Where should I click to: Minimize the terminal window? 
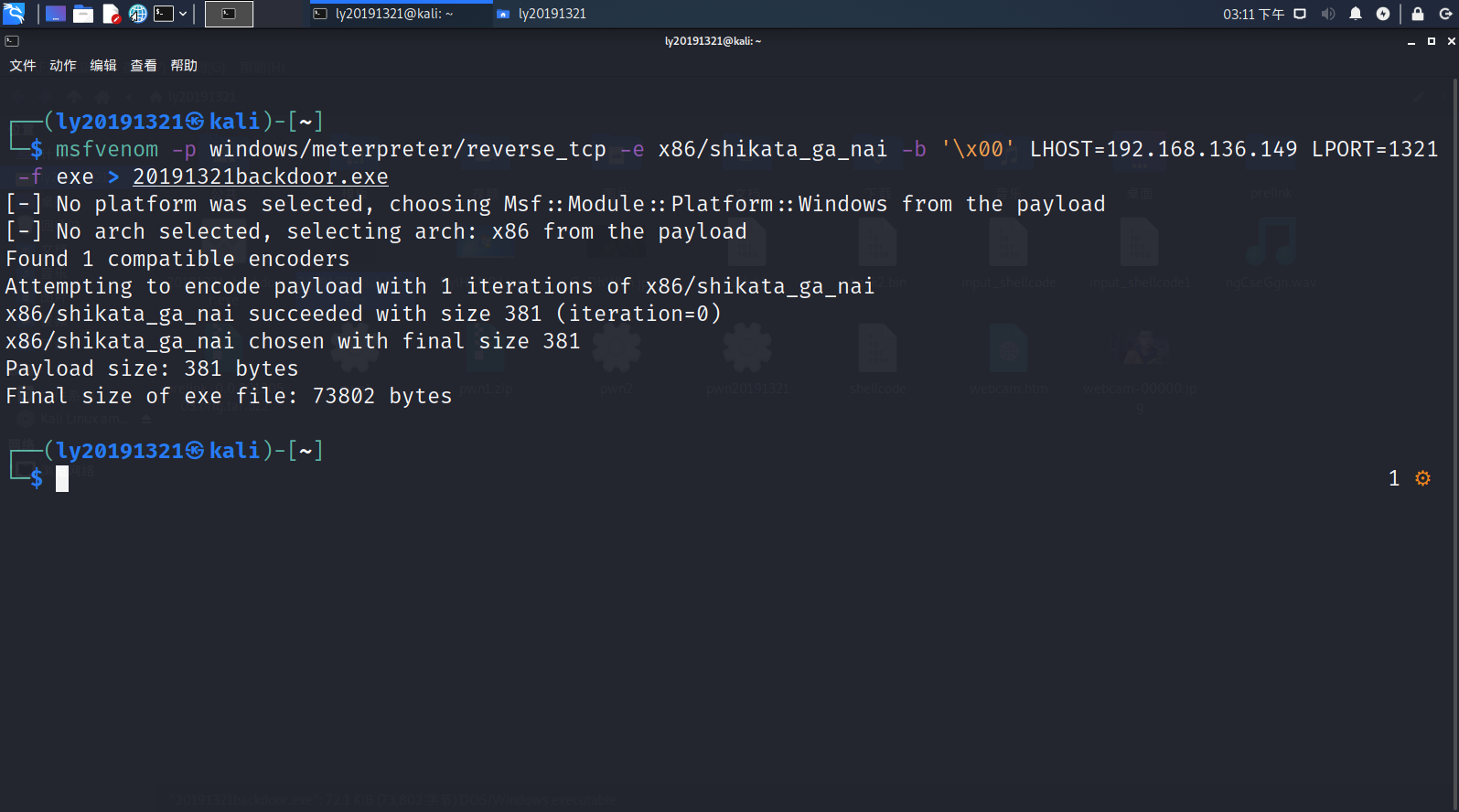[1411, 41]
